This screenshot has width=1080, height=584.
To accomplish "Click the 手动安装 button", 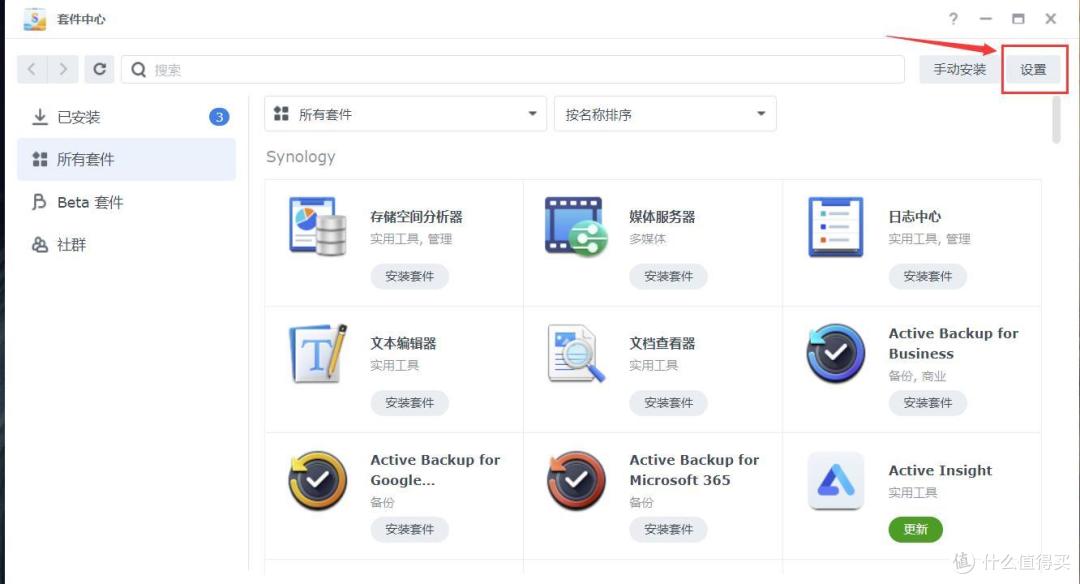I will [959, 70].
